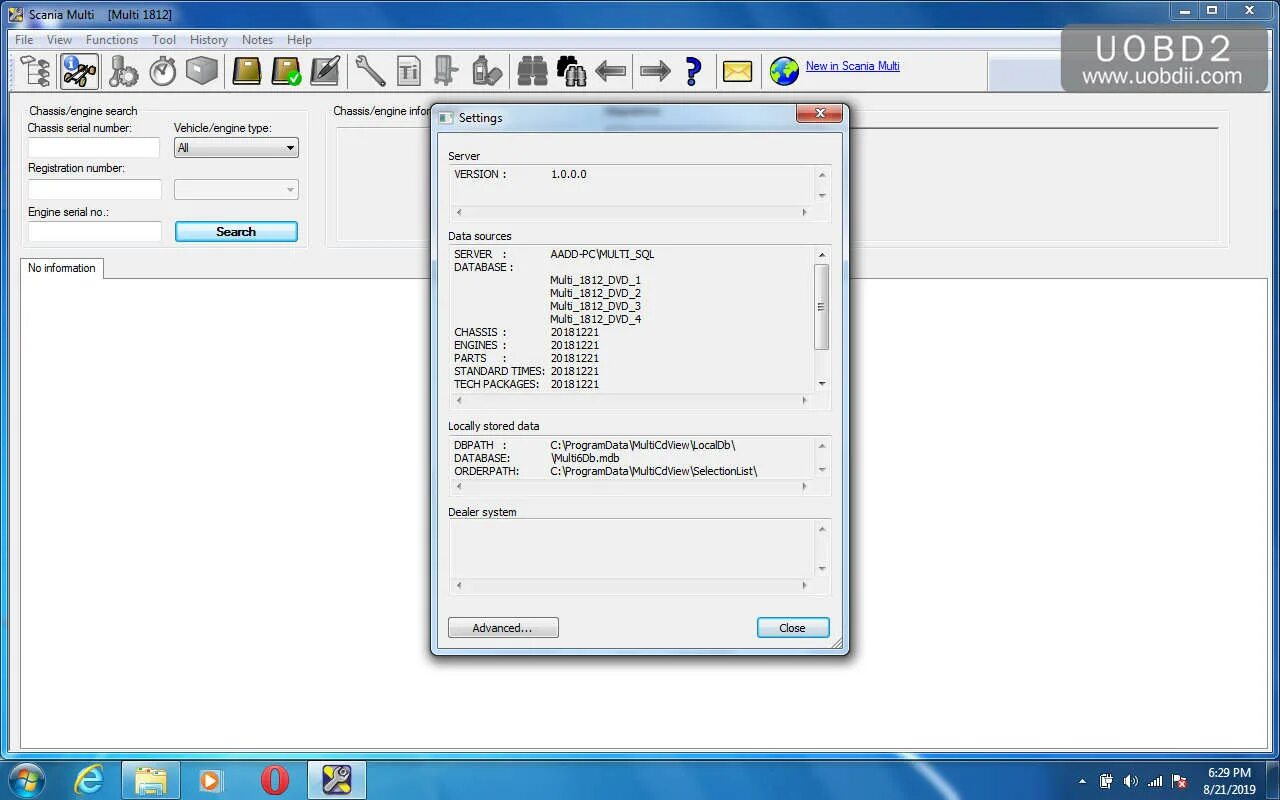
Task: Open the Tool menu
Action: tap(164, 40)
